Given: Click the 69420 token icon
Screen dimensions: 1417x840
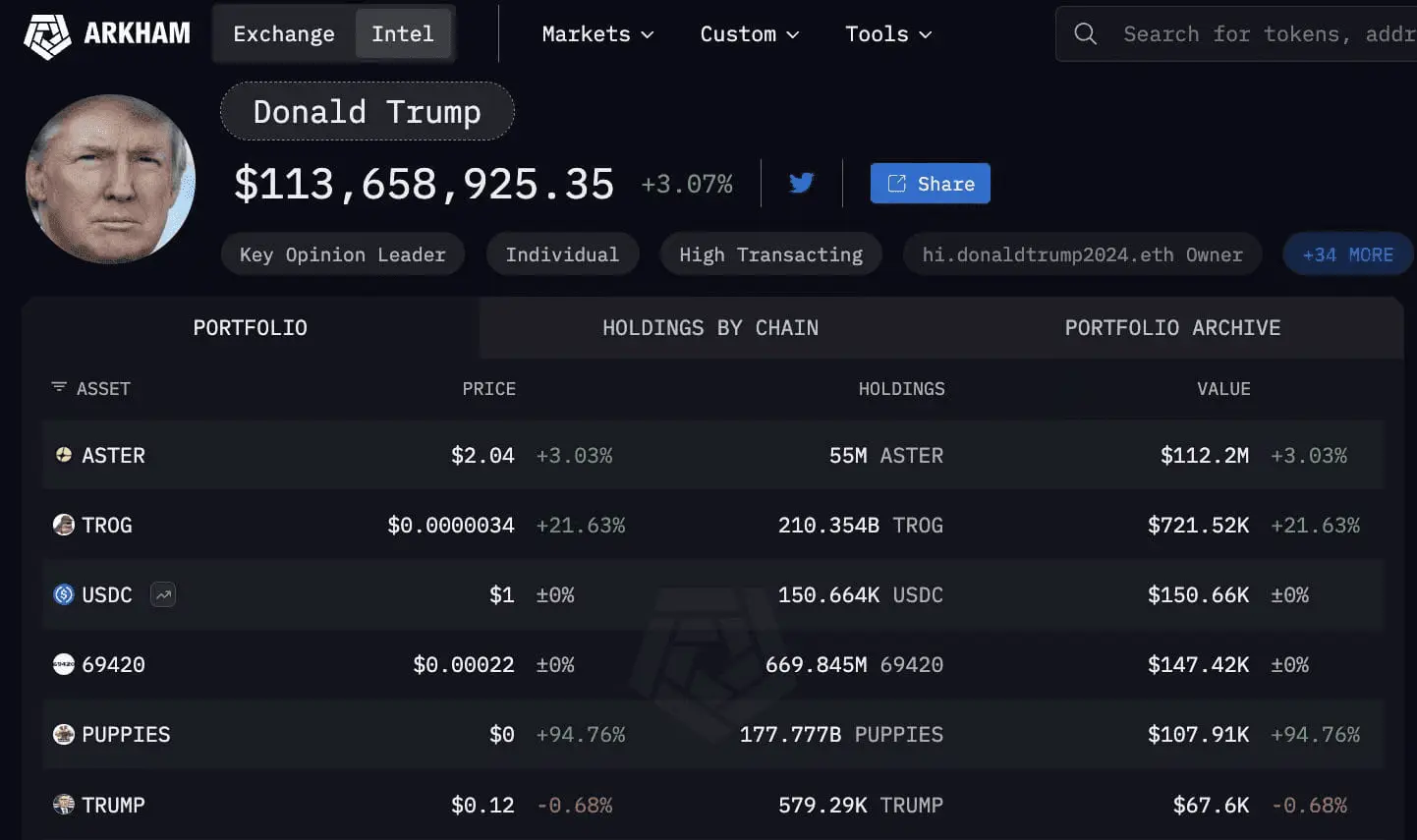Looking at the screenshot, I should tap(64, 664).
